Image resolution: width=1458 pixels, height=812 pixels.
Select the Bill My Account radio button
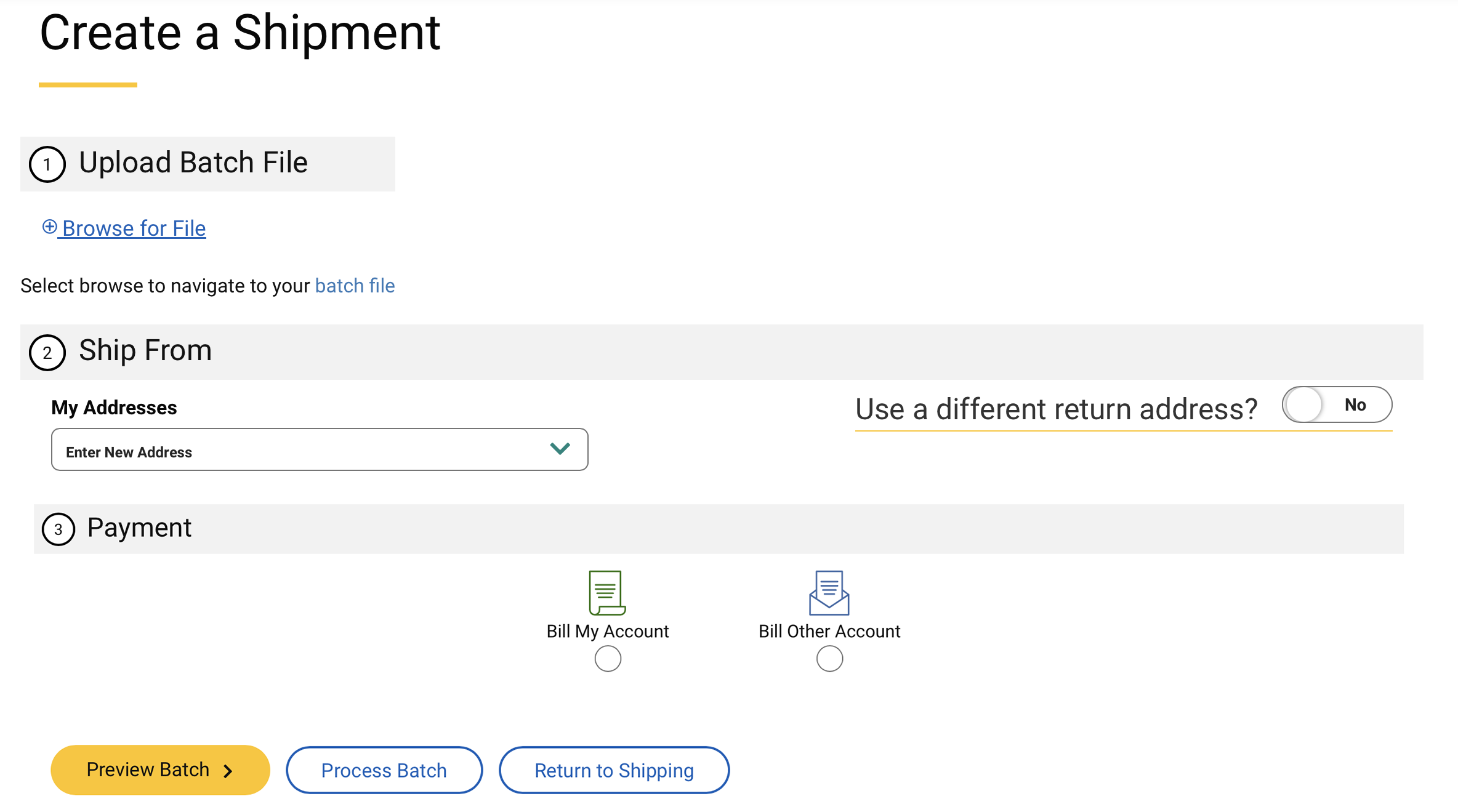coord(608,659)
